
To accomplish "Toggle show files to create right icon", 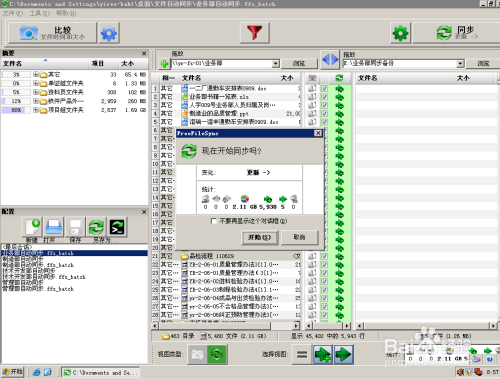I will click(322, 354).
